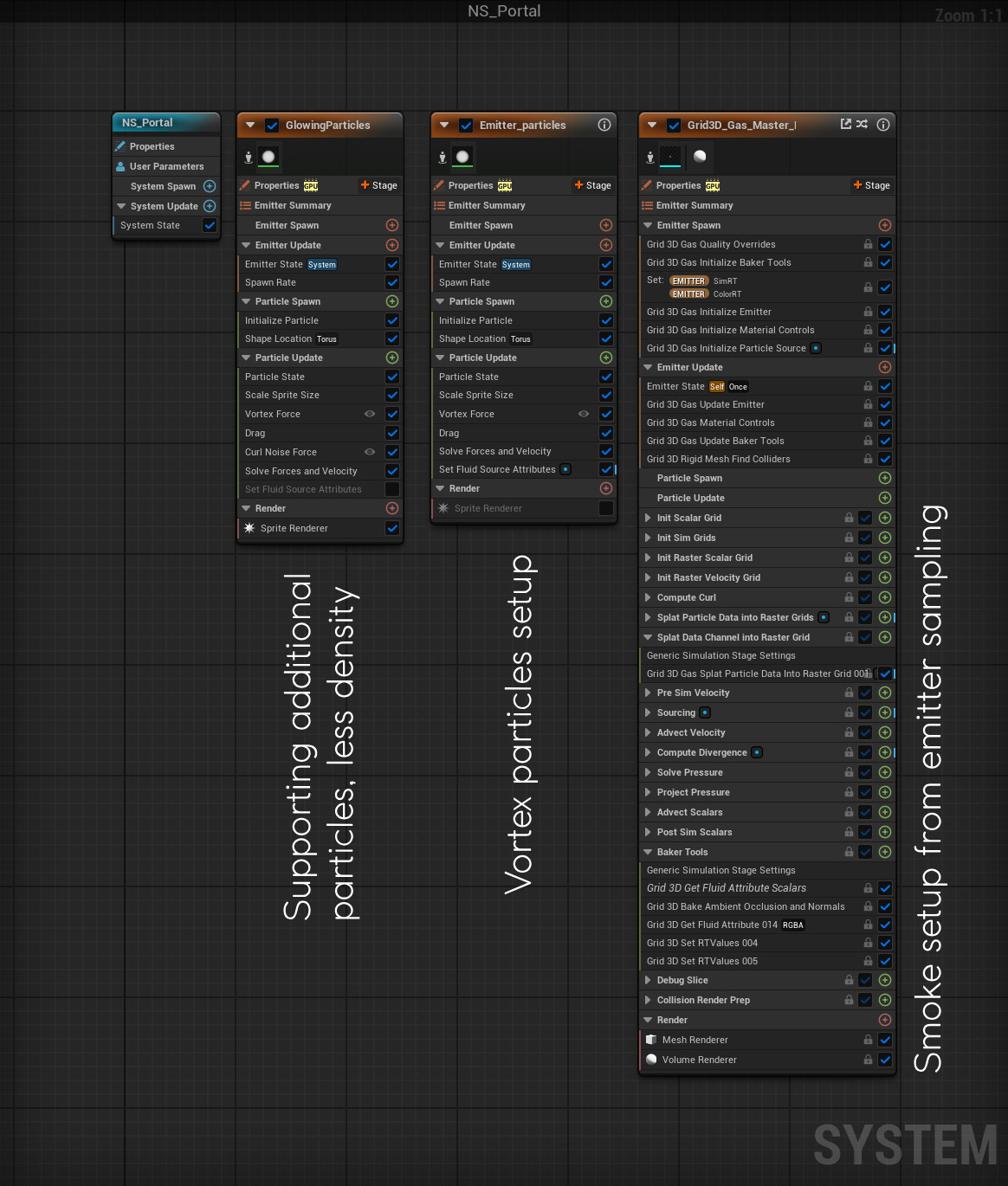Click the add-module plus beside System Update
Screen dimensions: 1008x1186
tap(210, 206)
